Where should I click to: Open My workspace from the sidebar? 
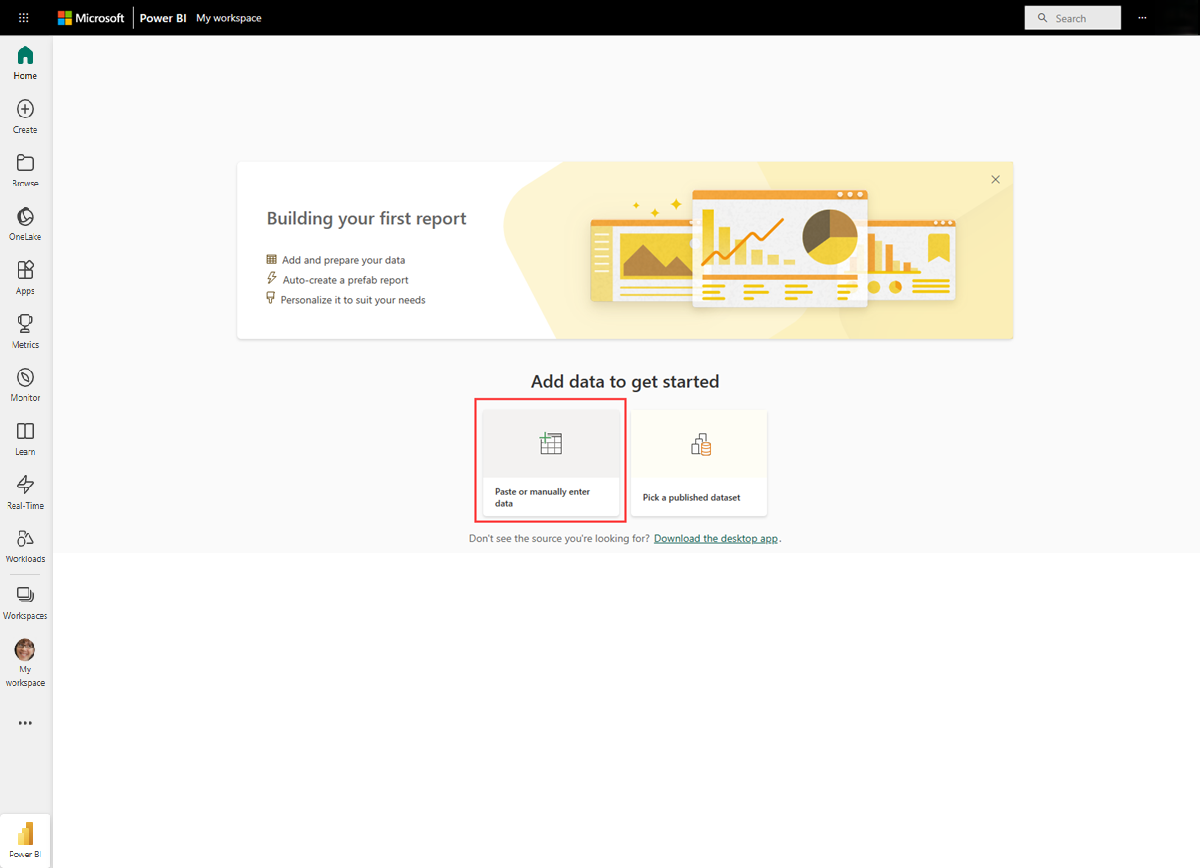point(25,662)
